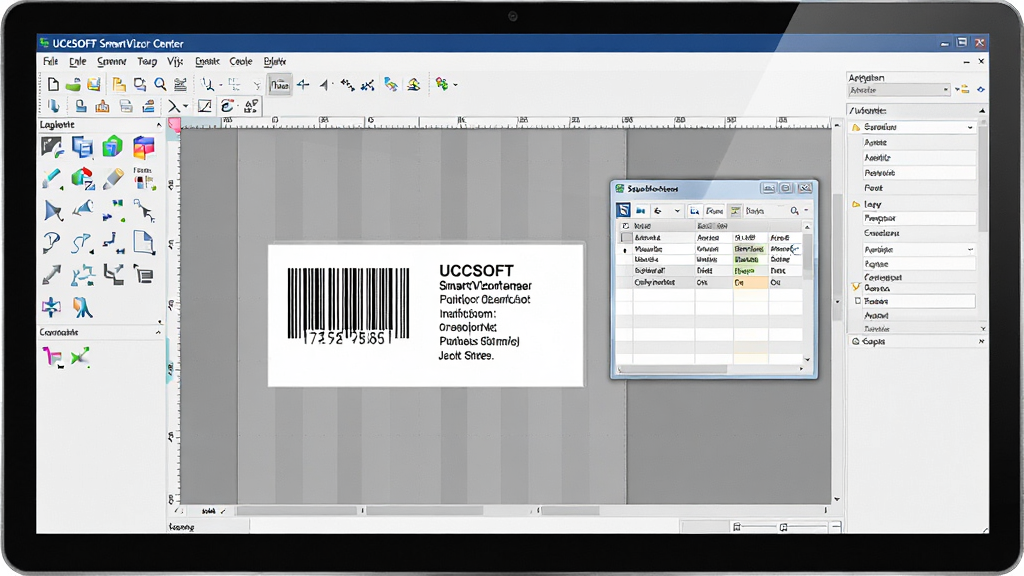1024x576 pixels.
Task: Click the swirl 'e' icon with the red accent
Action: (x=227, y=106)
